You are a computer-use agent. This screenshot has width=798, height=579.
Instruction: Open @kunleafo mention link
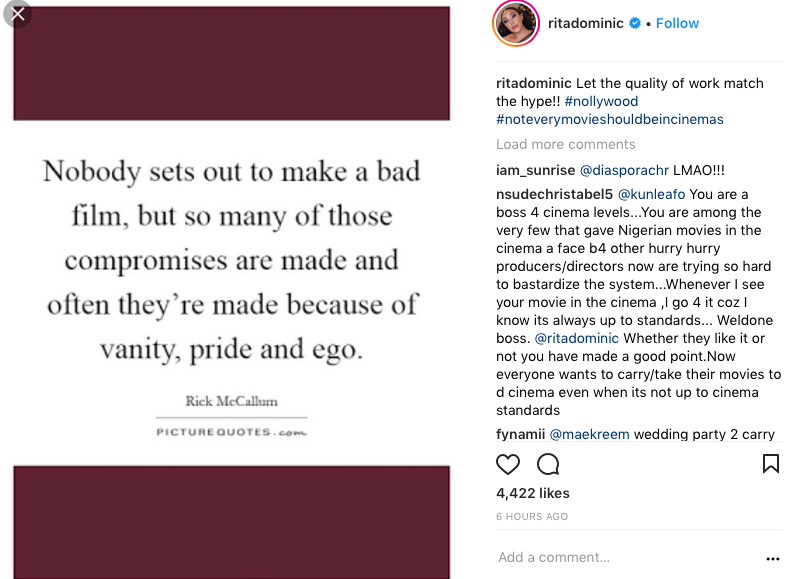pos(651,194)
